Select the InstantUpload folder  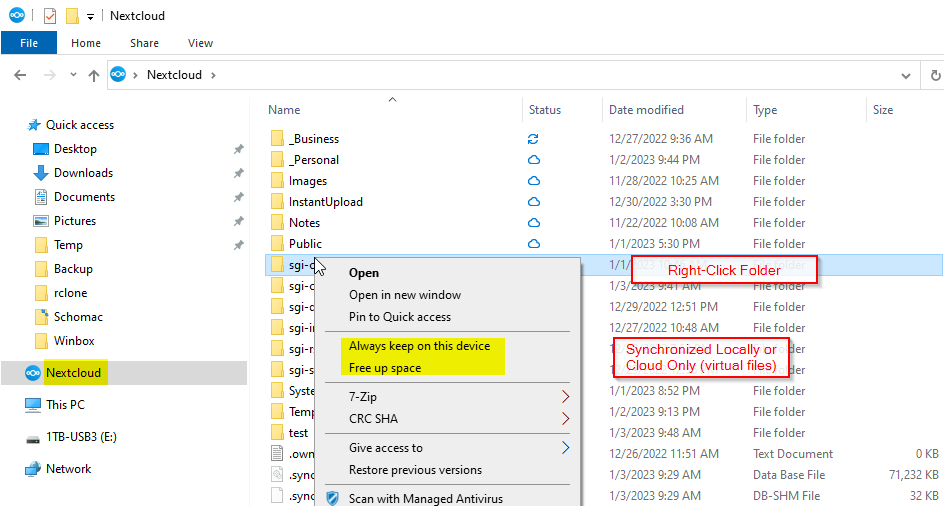tap(326, 202)
